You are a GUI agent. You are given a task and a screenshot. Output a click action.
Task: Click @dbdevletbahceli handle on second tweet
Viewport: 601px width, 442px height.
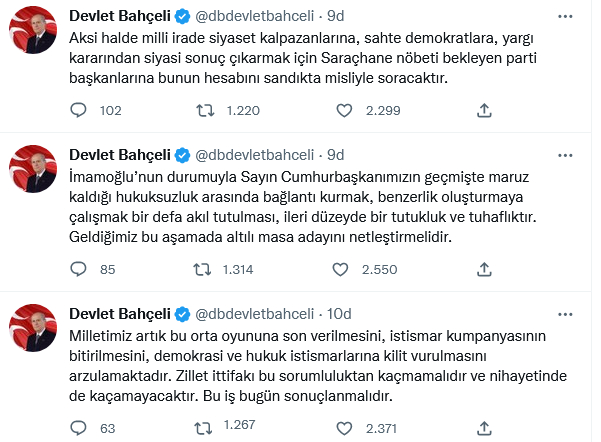[x=257, y=154]
